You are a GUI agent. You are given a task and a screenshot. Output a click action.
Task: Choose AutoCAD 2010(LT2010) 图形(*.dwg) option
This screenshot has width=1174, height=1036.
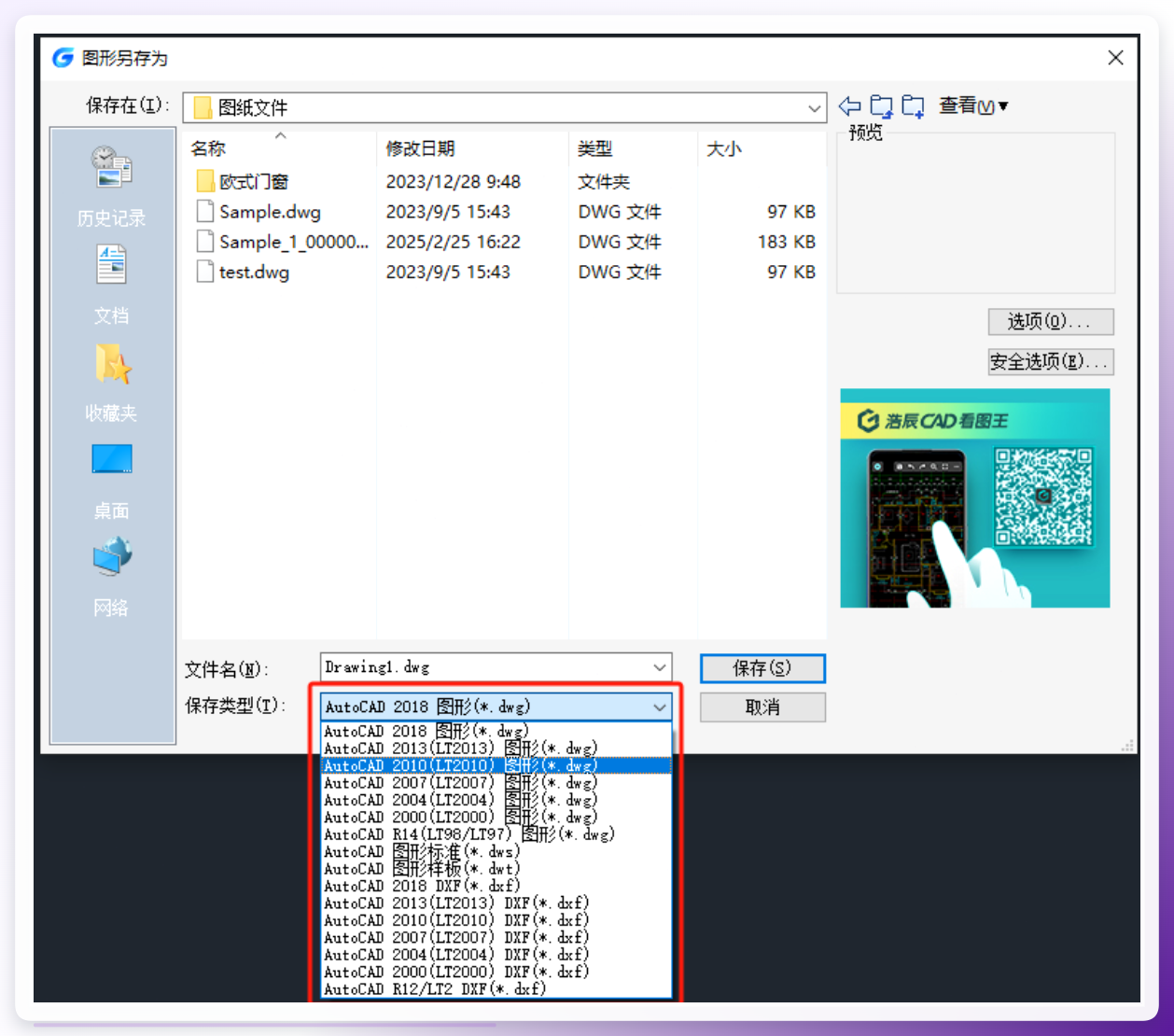(496, 765)
